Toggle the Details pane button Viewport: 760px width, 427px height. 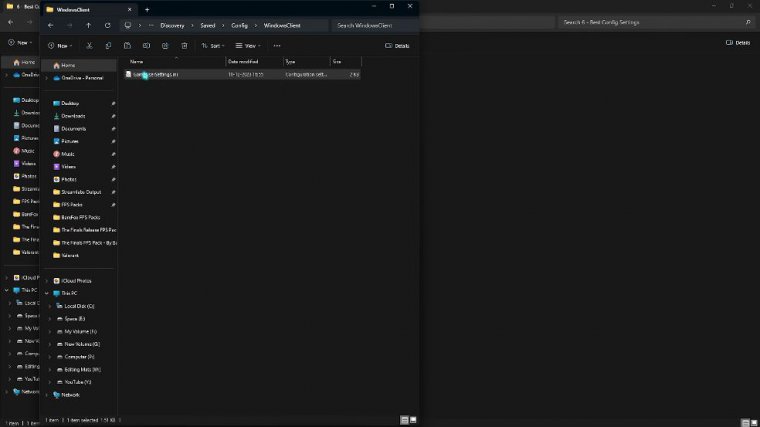[x=397, y=46]
